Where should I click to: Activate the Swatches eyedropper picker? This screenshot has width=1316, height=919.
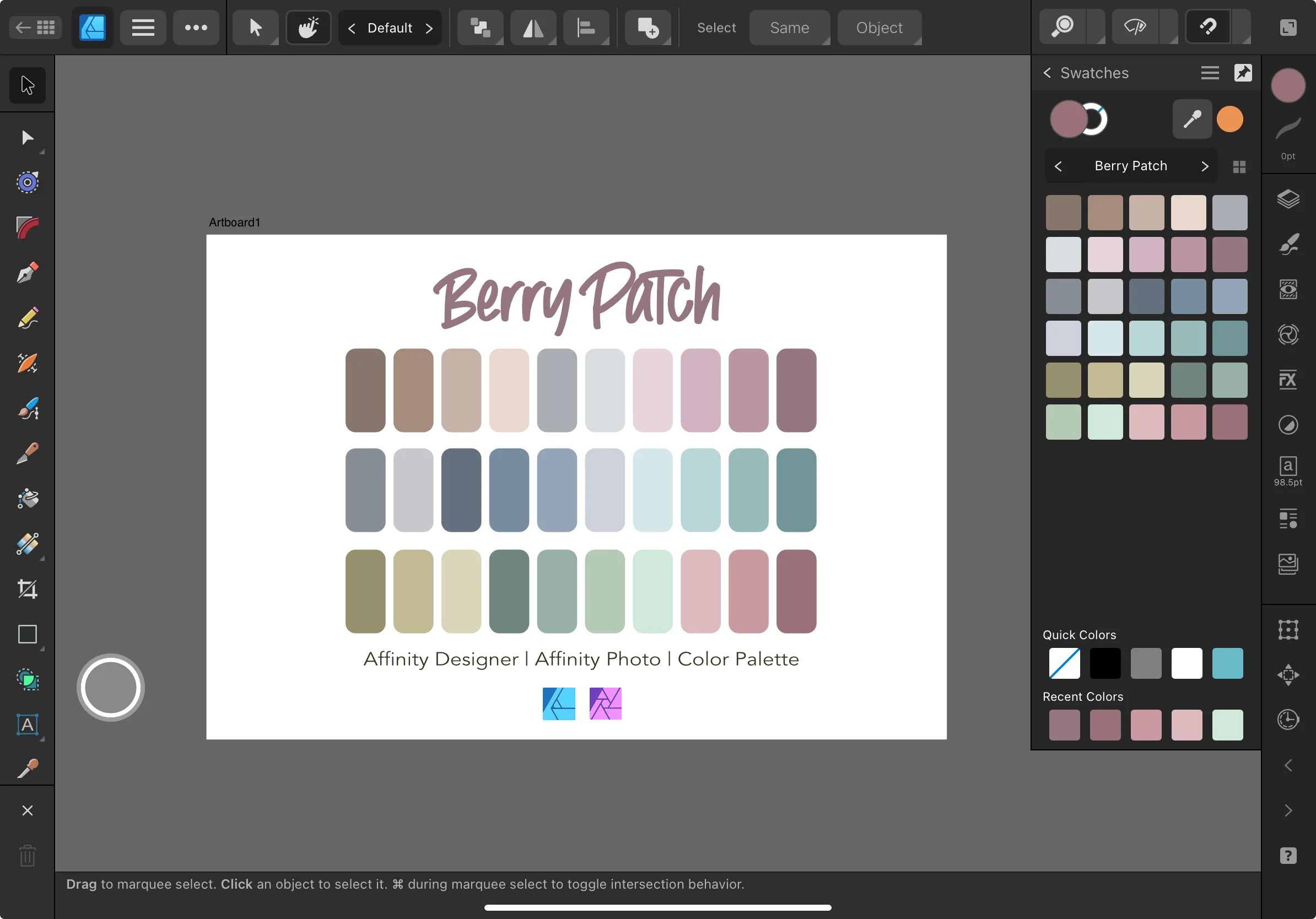(1191, 119)
